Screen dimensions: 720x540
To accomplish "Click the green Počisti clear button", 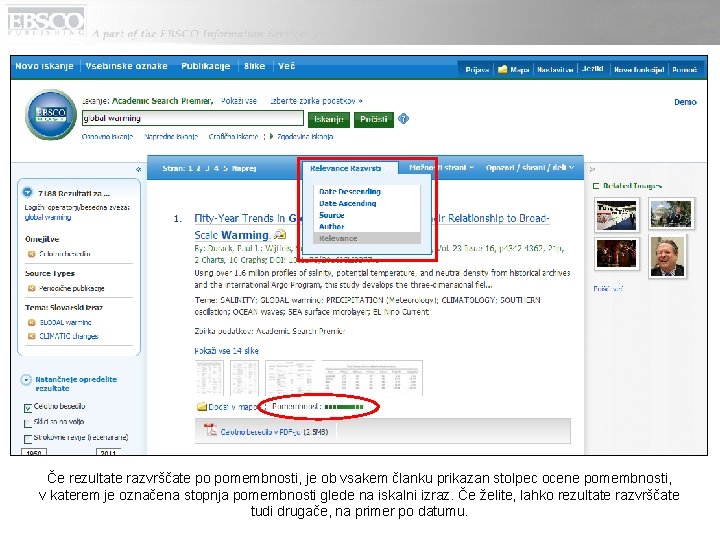I will coord(374,119).
